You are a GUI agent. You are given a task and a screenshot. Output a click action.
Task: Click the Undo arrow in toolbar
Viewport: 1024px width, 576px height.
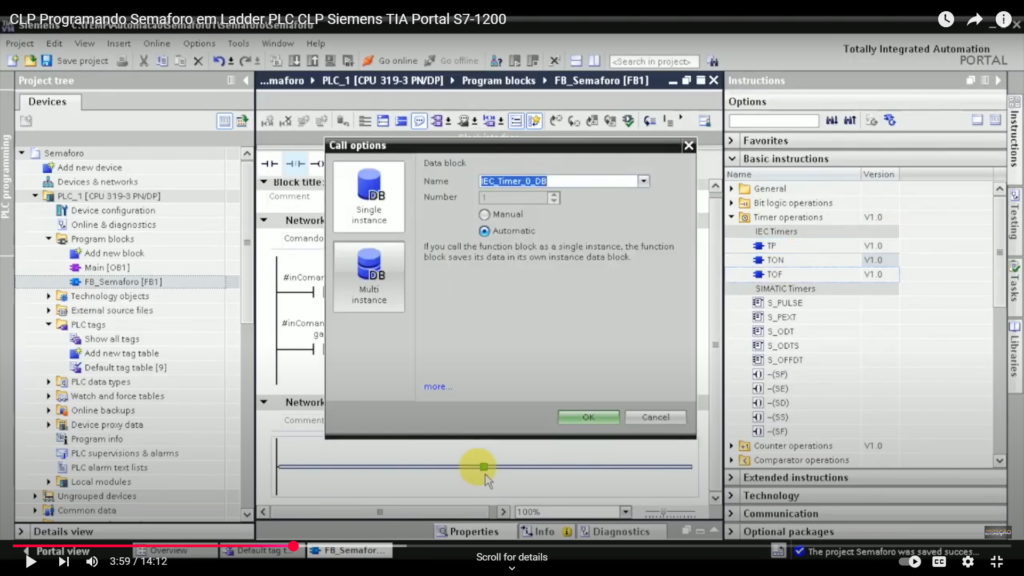pyautogui.click(x=218, y=61)
